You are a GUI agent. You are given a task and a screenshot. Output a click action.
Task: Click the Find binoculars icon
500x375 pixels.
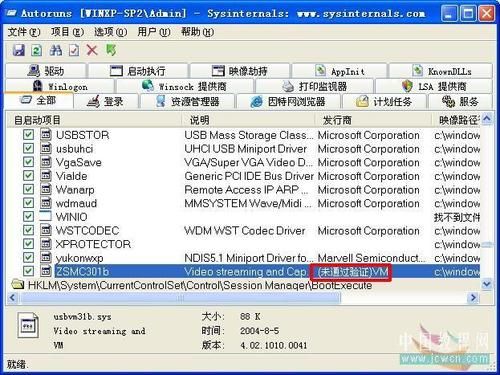(x=55, y=50)
